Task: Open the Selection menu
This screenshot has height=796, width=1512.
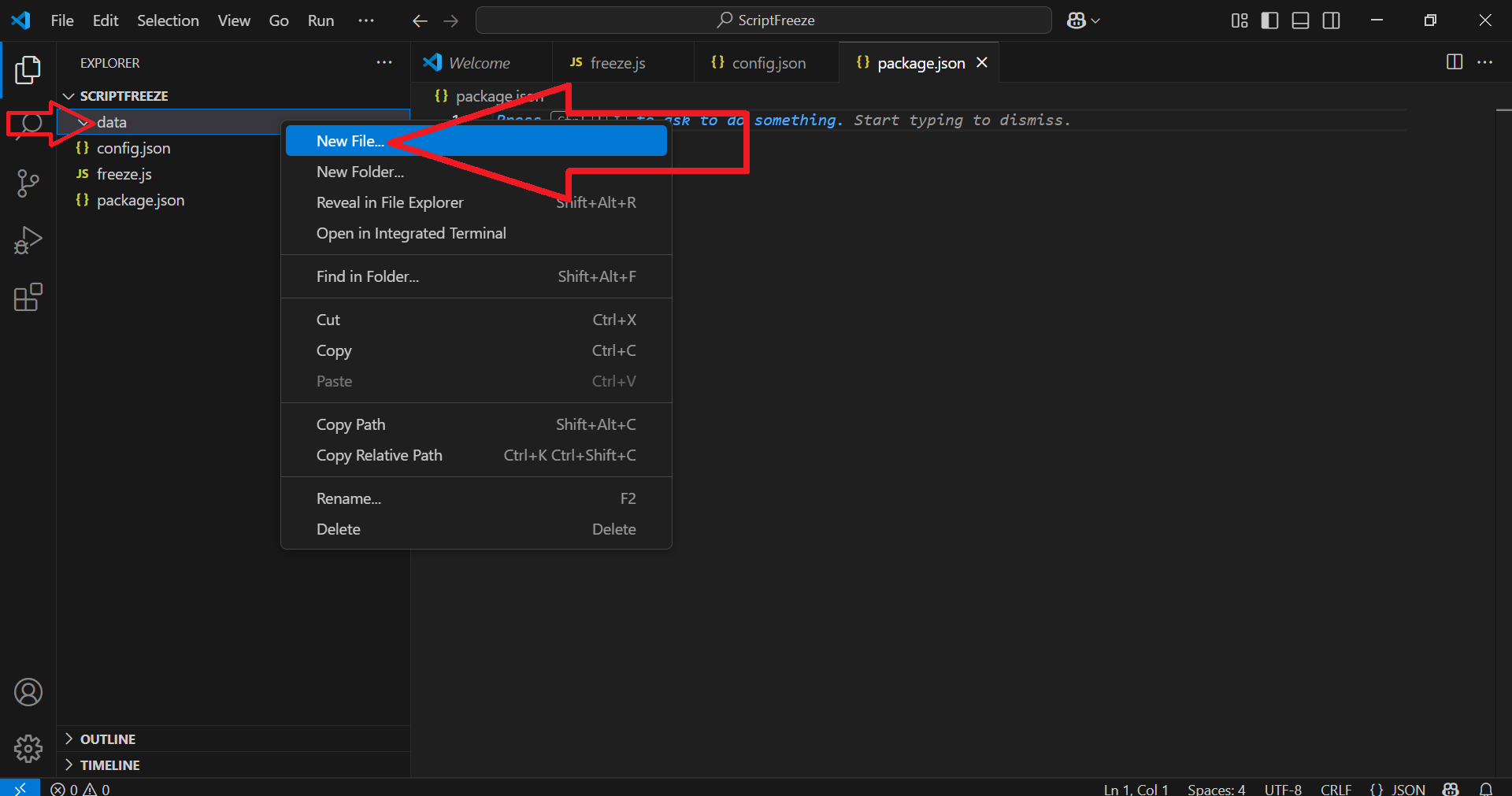Action: pyautogui.click(x=168, y=20)
